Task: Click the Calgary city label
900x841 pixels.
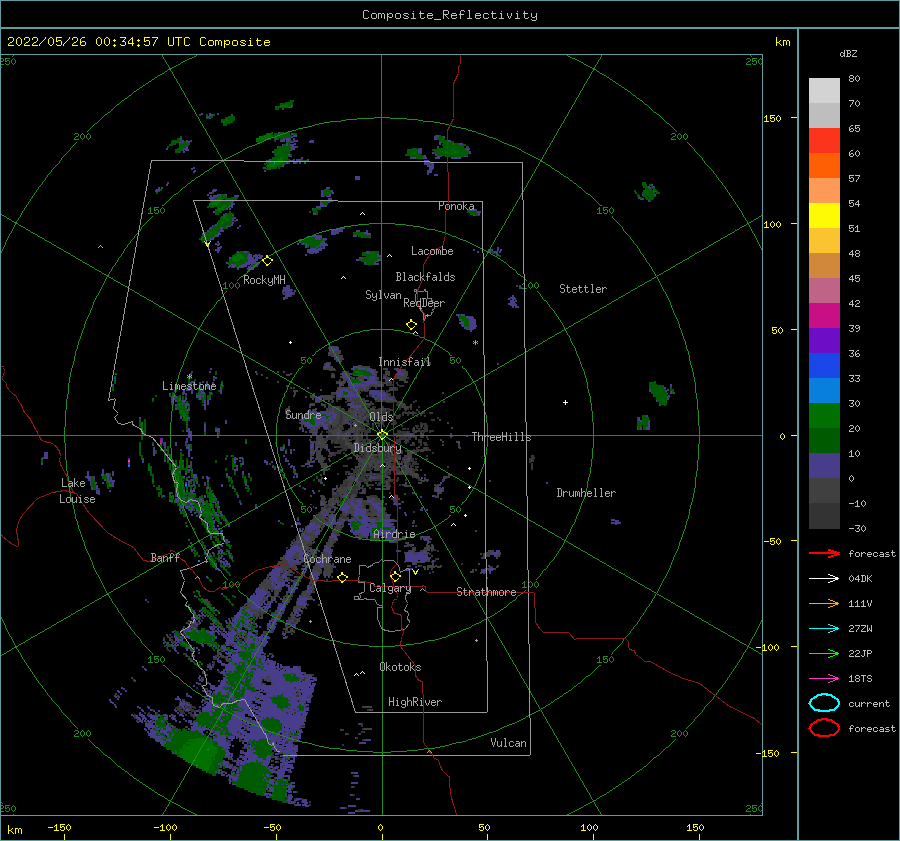Action: (x=390, y=588)
